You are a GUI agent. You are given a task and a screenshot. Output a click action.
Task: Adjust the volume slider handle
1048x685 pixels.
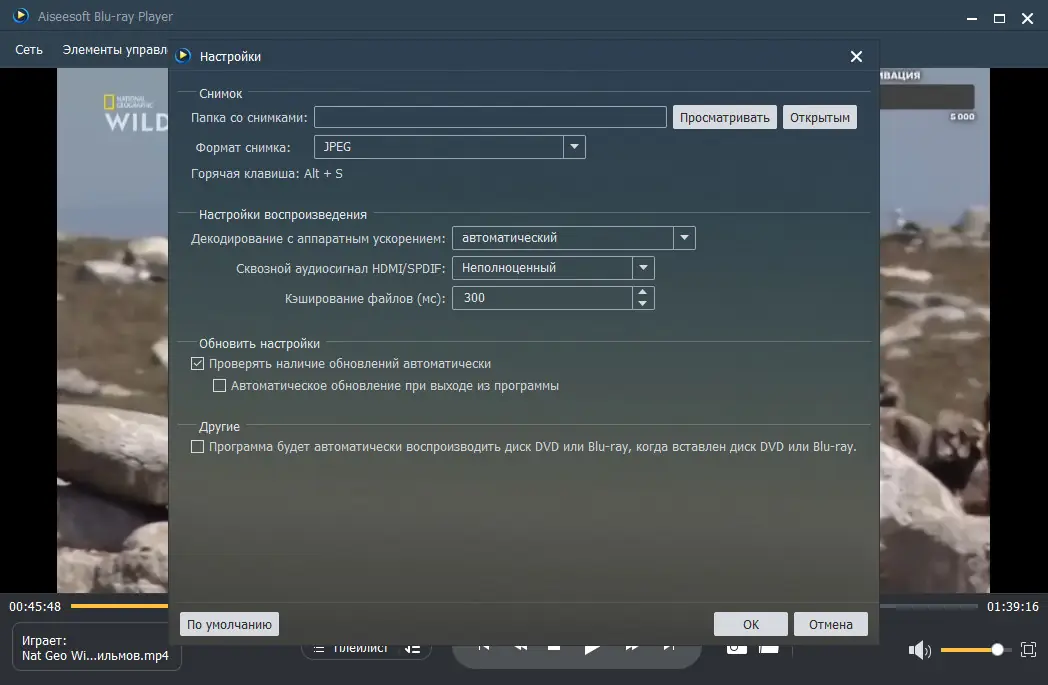point(997,650)
